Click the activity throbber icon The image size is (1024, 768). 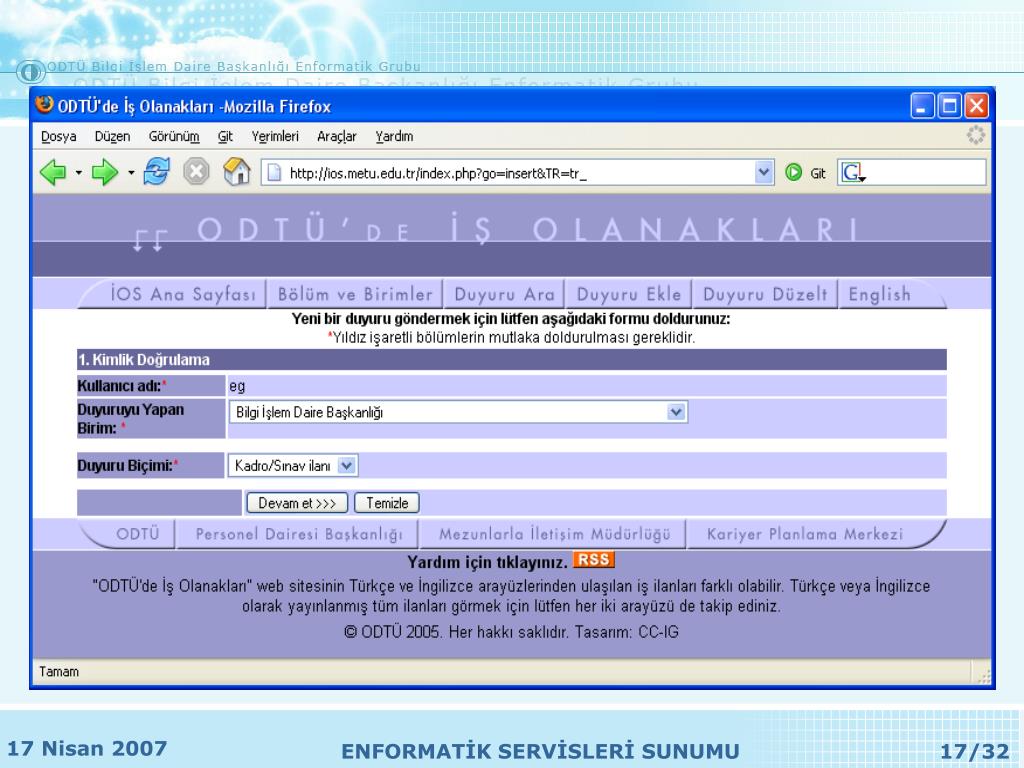tap(975, 135)
